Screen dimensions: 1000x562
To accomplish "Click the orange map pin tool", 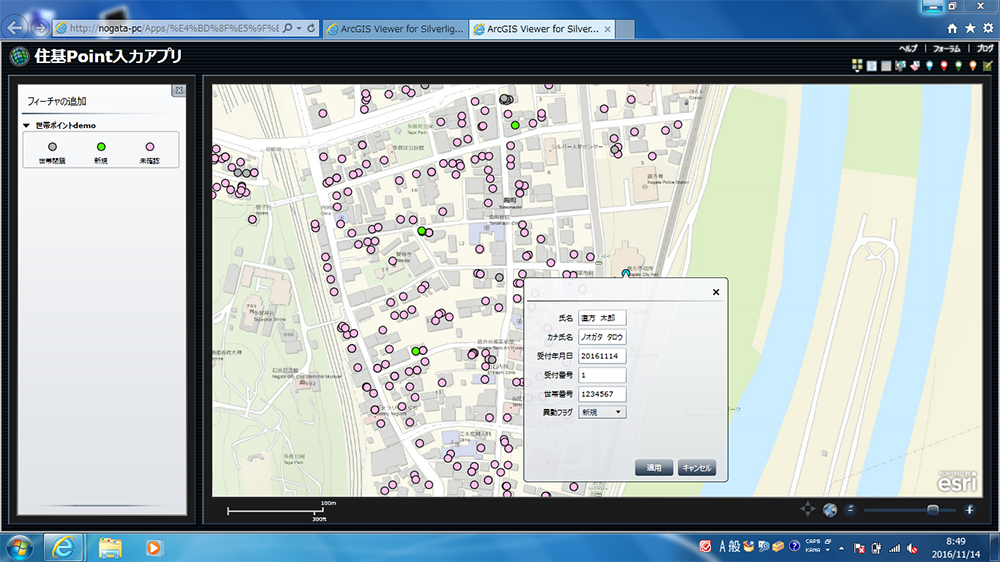I will click(973, 66).
